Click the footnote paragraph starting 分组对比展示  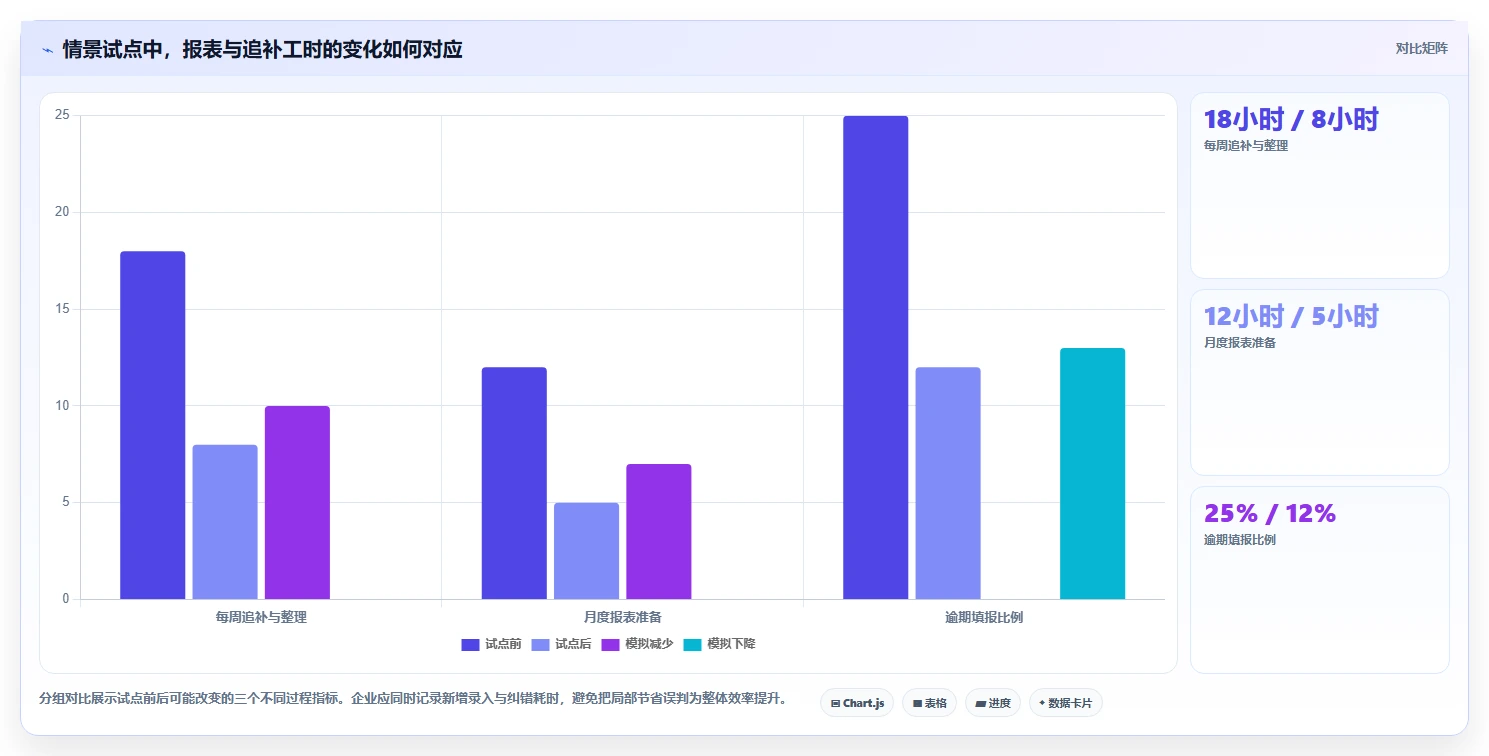(x=413, y=699)
